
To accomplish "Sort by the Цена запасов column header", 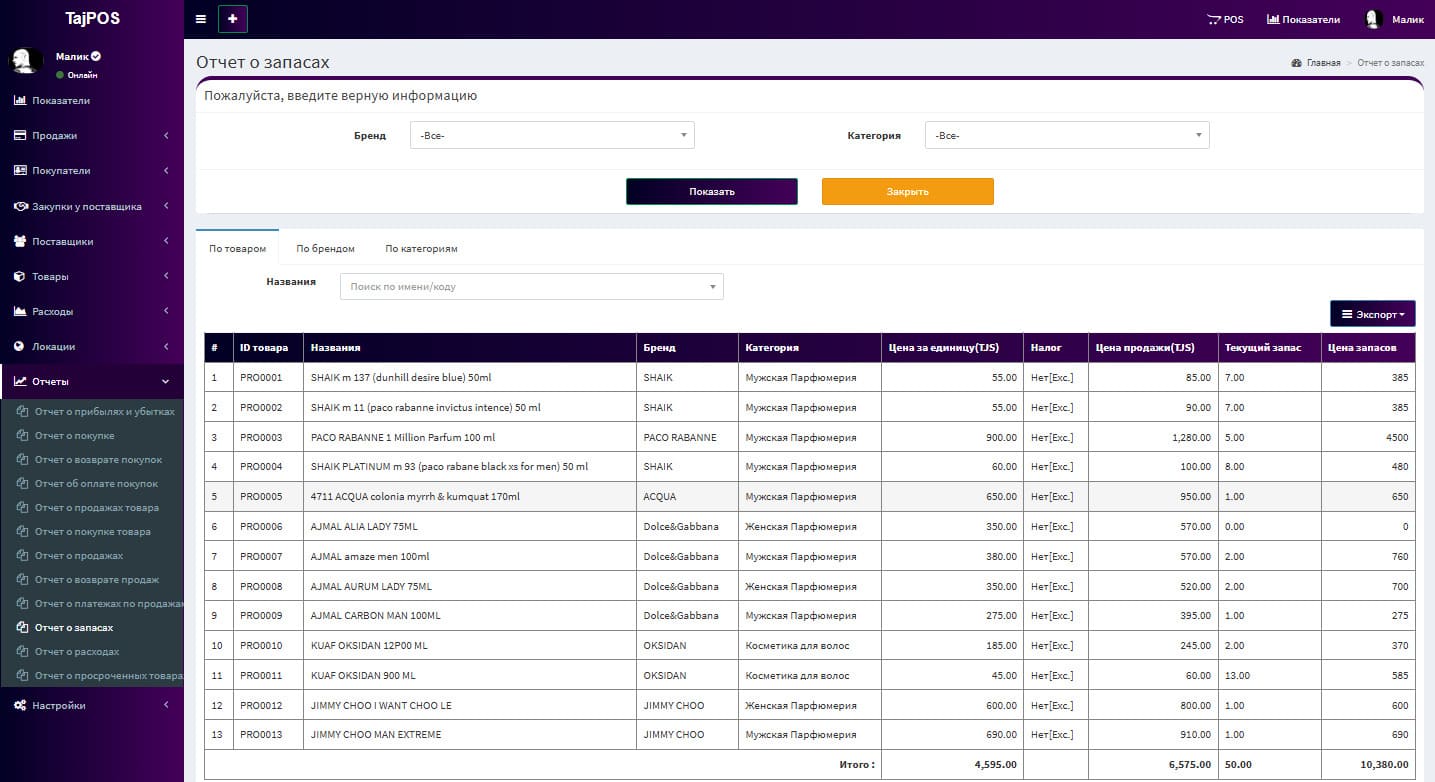I will [x=1368, y=347].
